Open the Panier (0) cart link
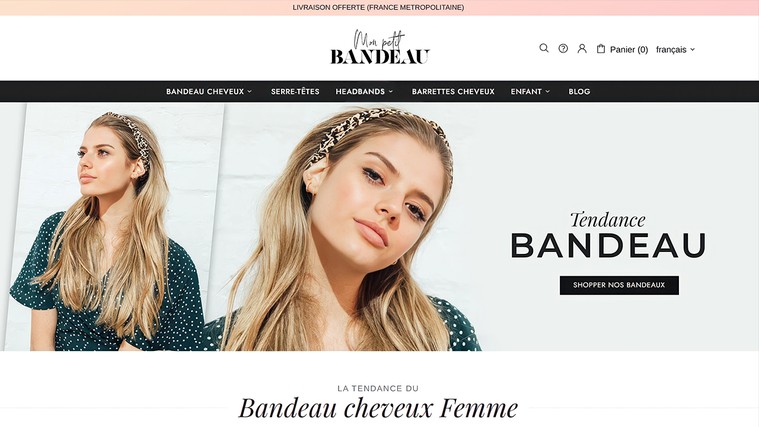This screenshot has height=427, width=759. [x=629, y=49]
